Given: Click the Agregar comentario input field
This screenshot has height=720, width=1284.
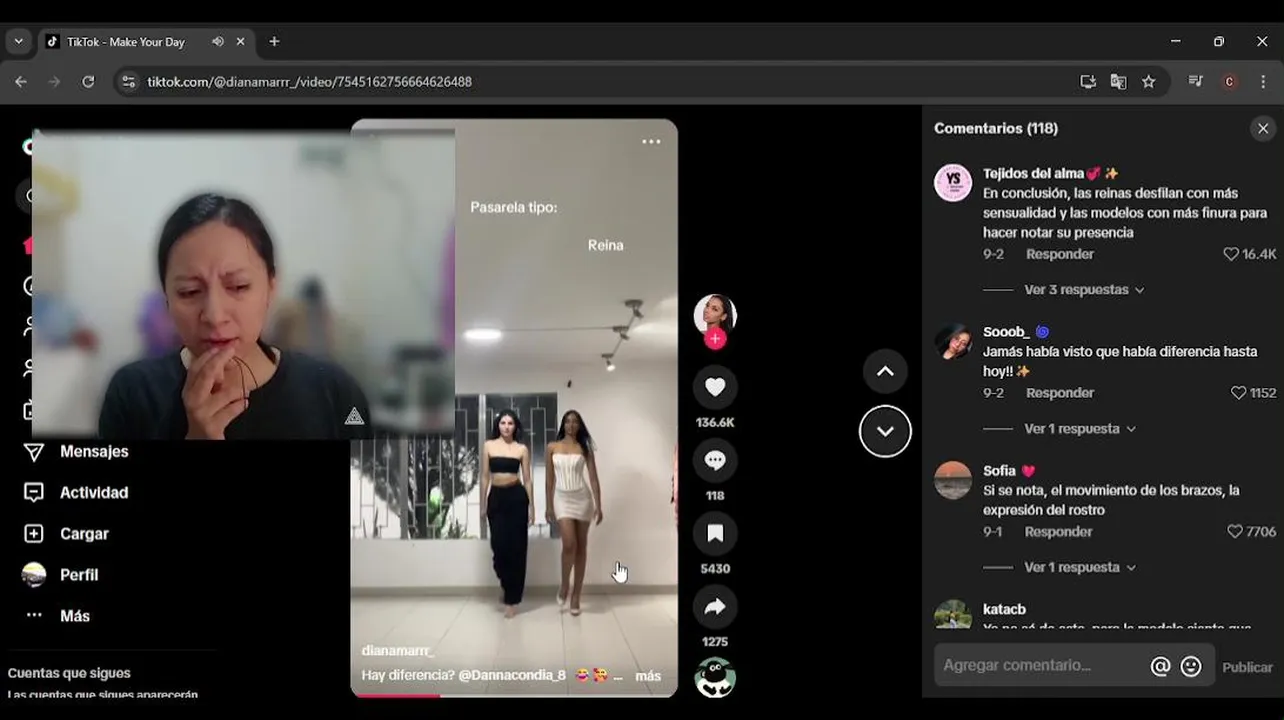Looking at the screenshot, I should point(1040,665).
